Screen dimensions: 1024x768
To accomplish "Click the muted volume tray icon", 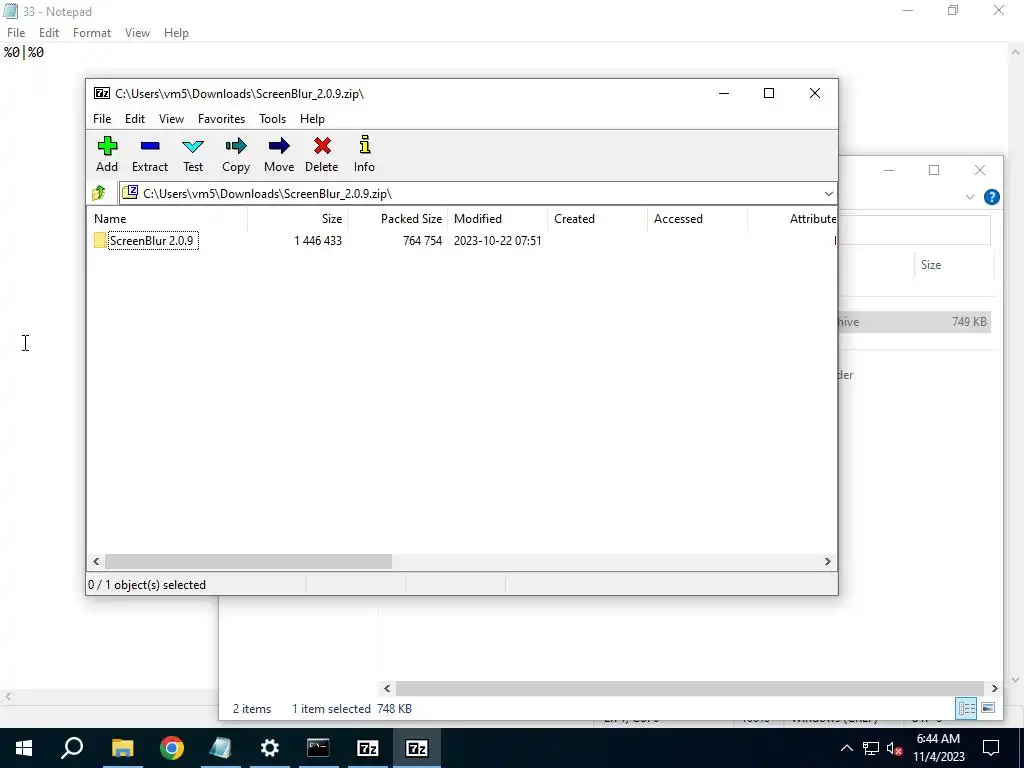I will (x=895, y=748).
